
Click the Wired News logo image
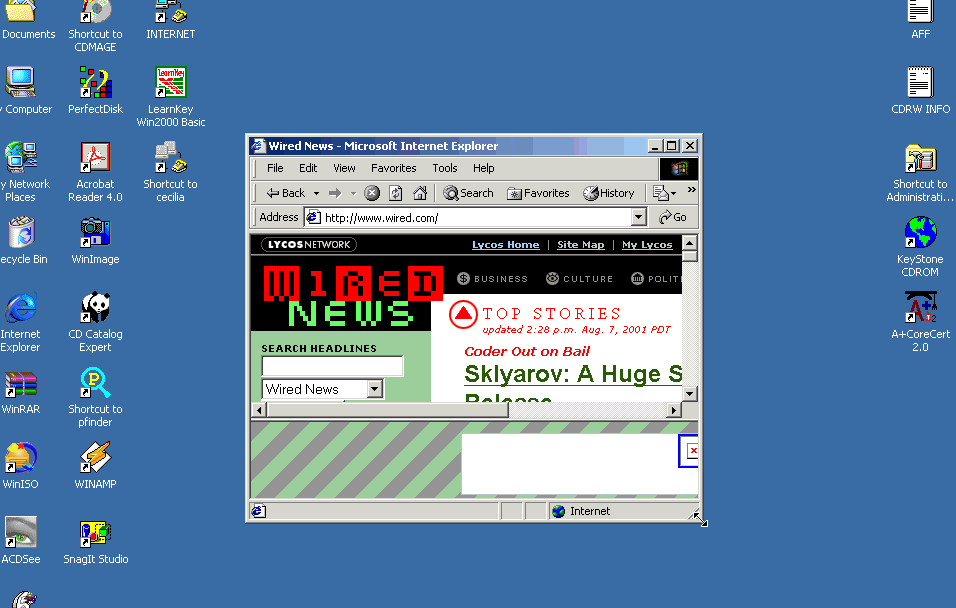pos(353,297)
